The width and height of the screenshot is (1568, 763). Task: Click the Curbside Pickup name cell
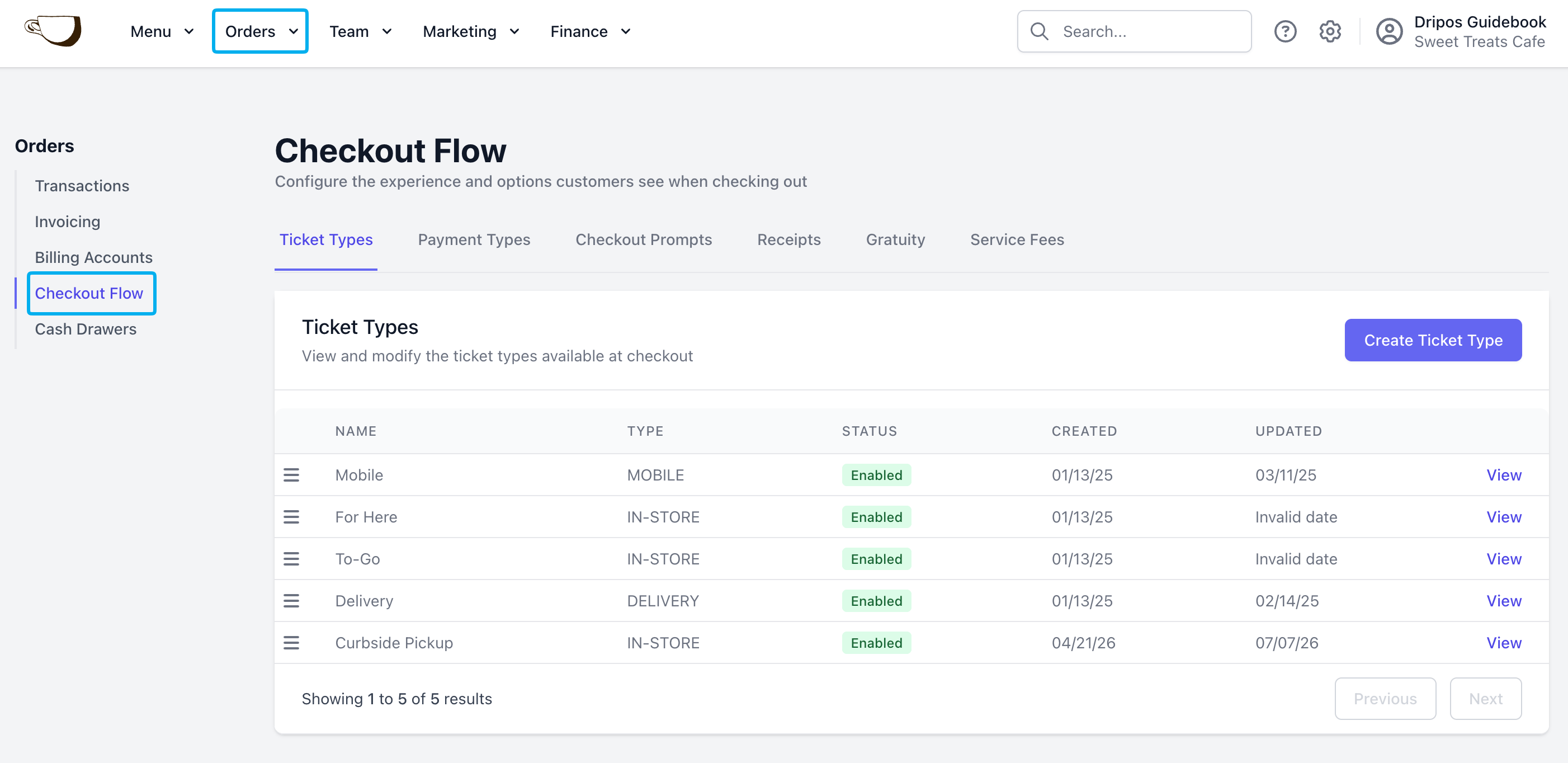394,643
